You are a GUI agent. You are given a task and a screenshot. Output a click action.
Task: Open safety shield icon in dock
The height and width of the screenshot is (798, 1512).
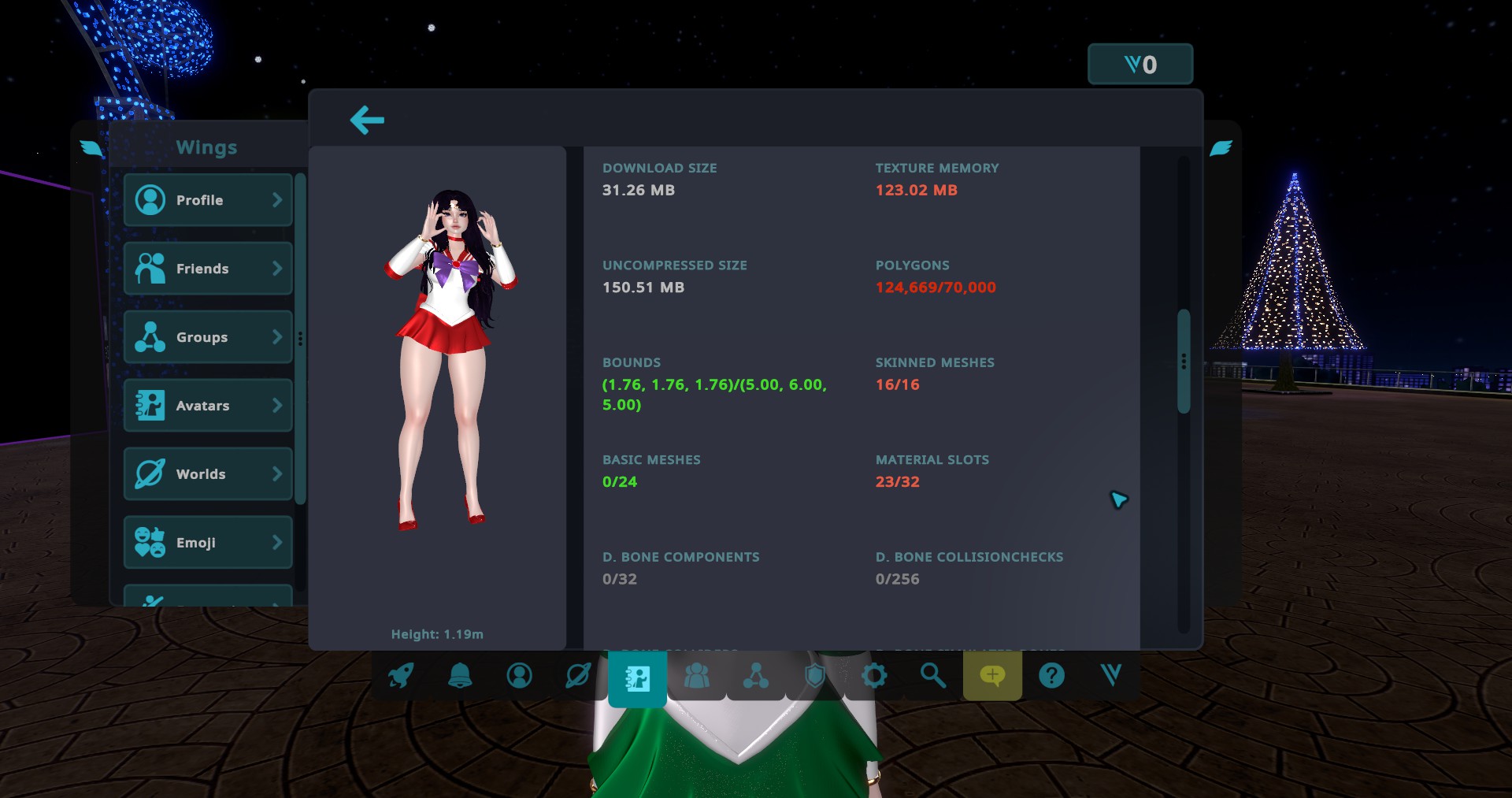[815, 675]
